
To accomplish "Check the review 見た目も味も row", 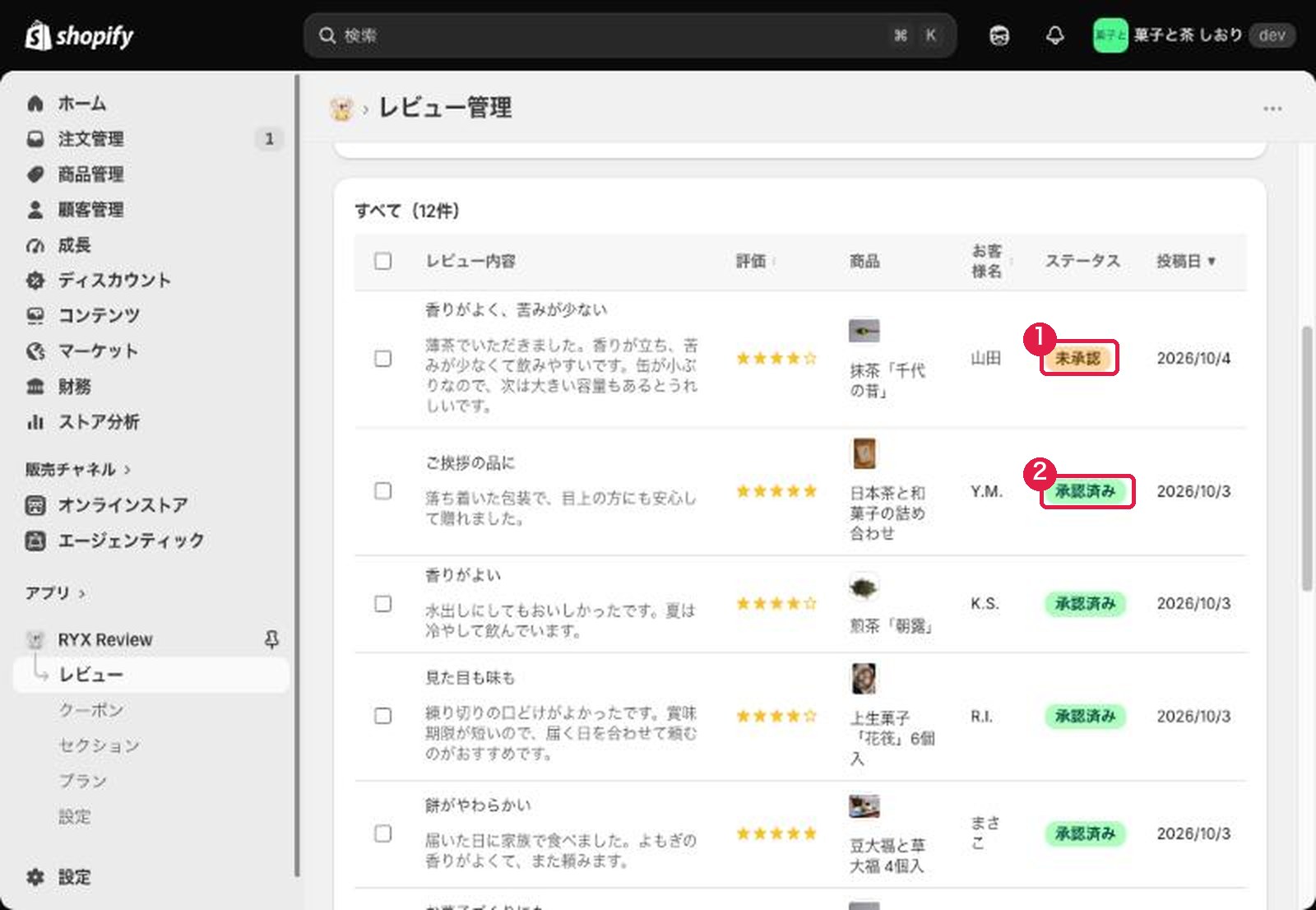I will tap(382, 716).
